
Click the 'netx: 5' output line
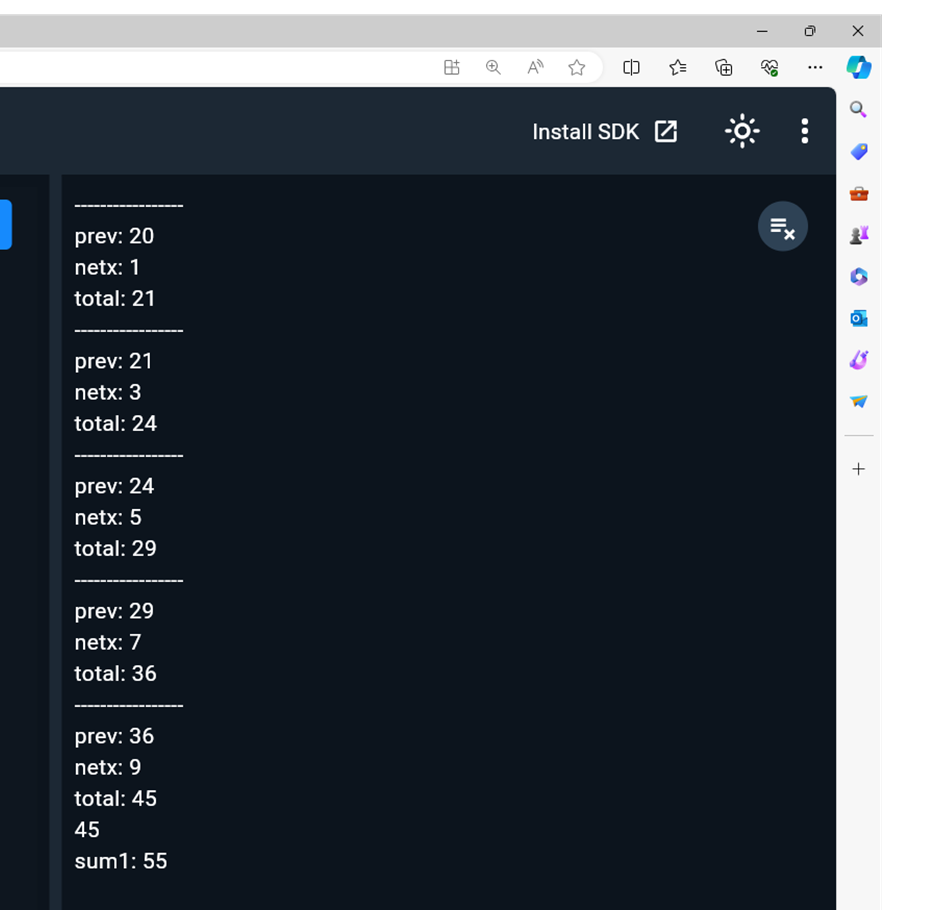[x=107, y=517]
